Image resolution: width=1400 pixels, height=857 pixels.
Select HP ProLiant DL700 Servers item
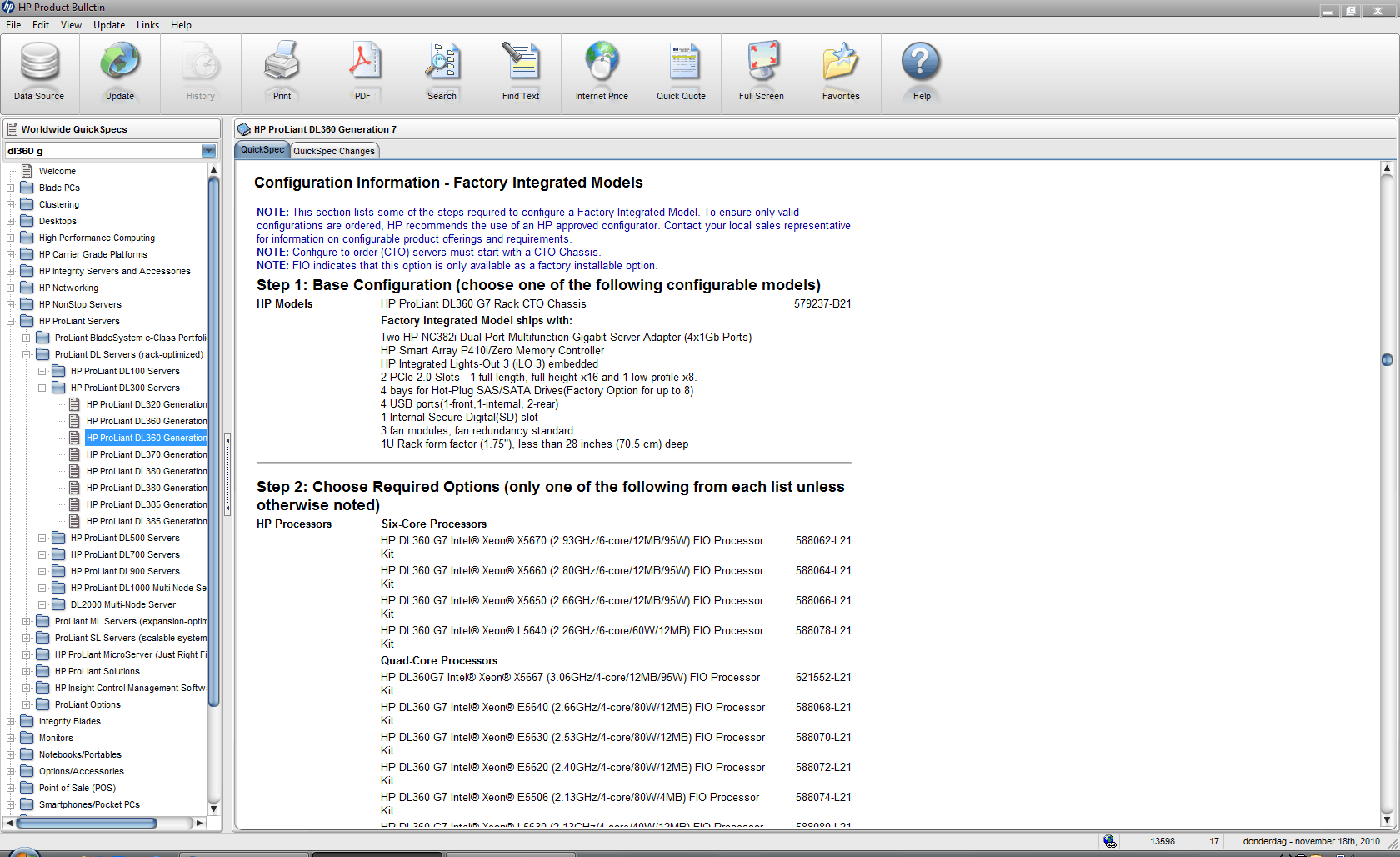coord(125,554)
